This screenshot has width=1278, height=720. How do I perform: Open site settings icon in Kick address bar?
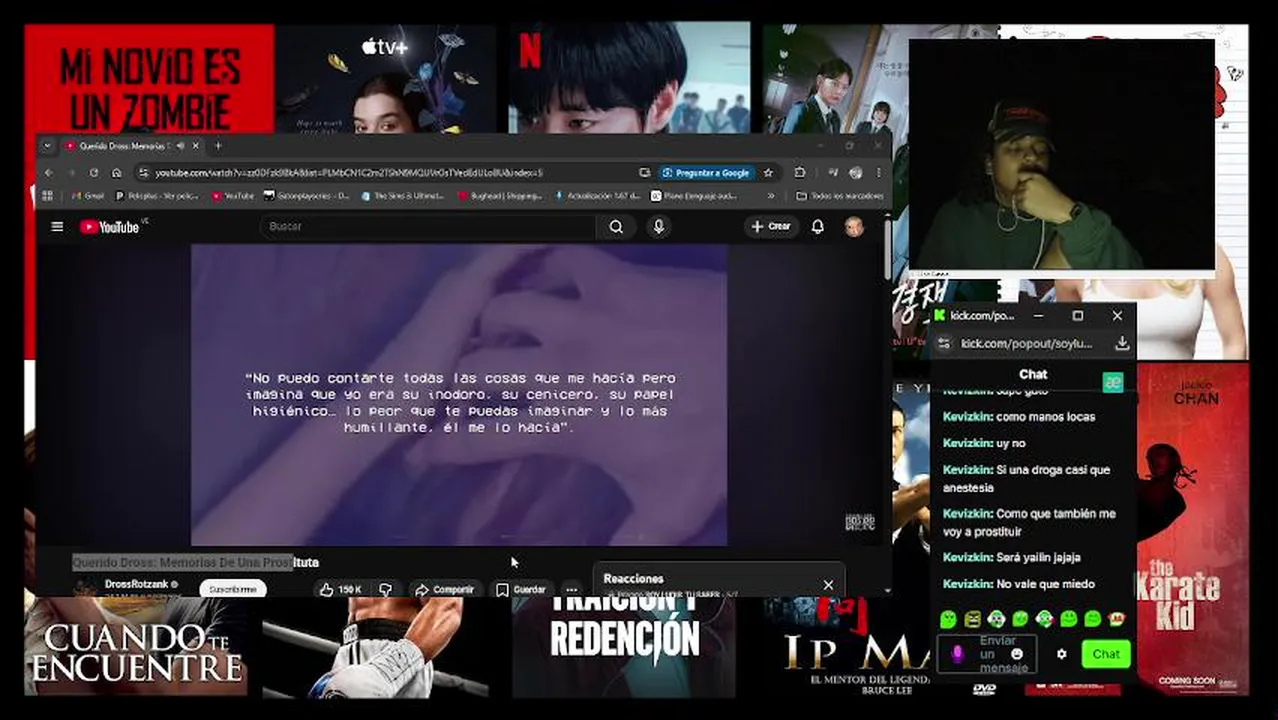(945, 343)
